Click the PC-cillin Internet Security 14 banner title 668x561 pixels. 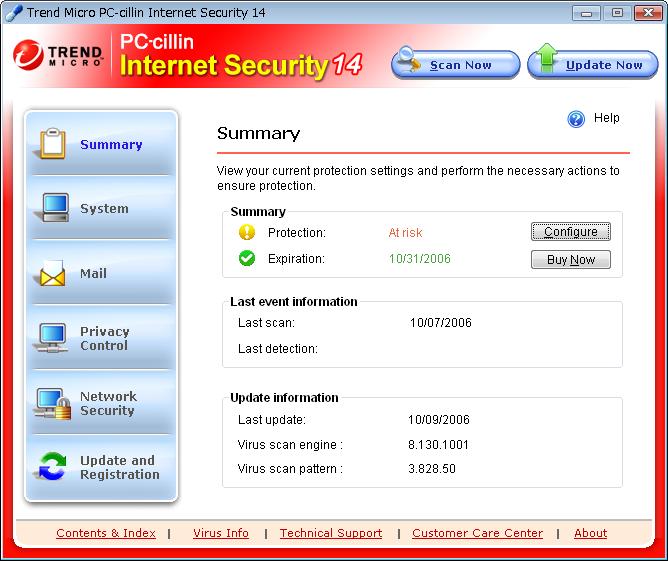[241, 56]
